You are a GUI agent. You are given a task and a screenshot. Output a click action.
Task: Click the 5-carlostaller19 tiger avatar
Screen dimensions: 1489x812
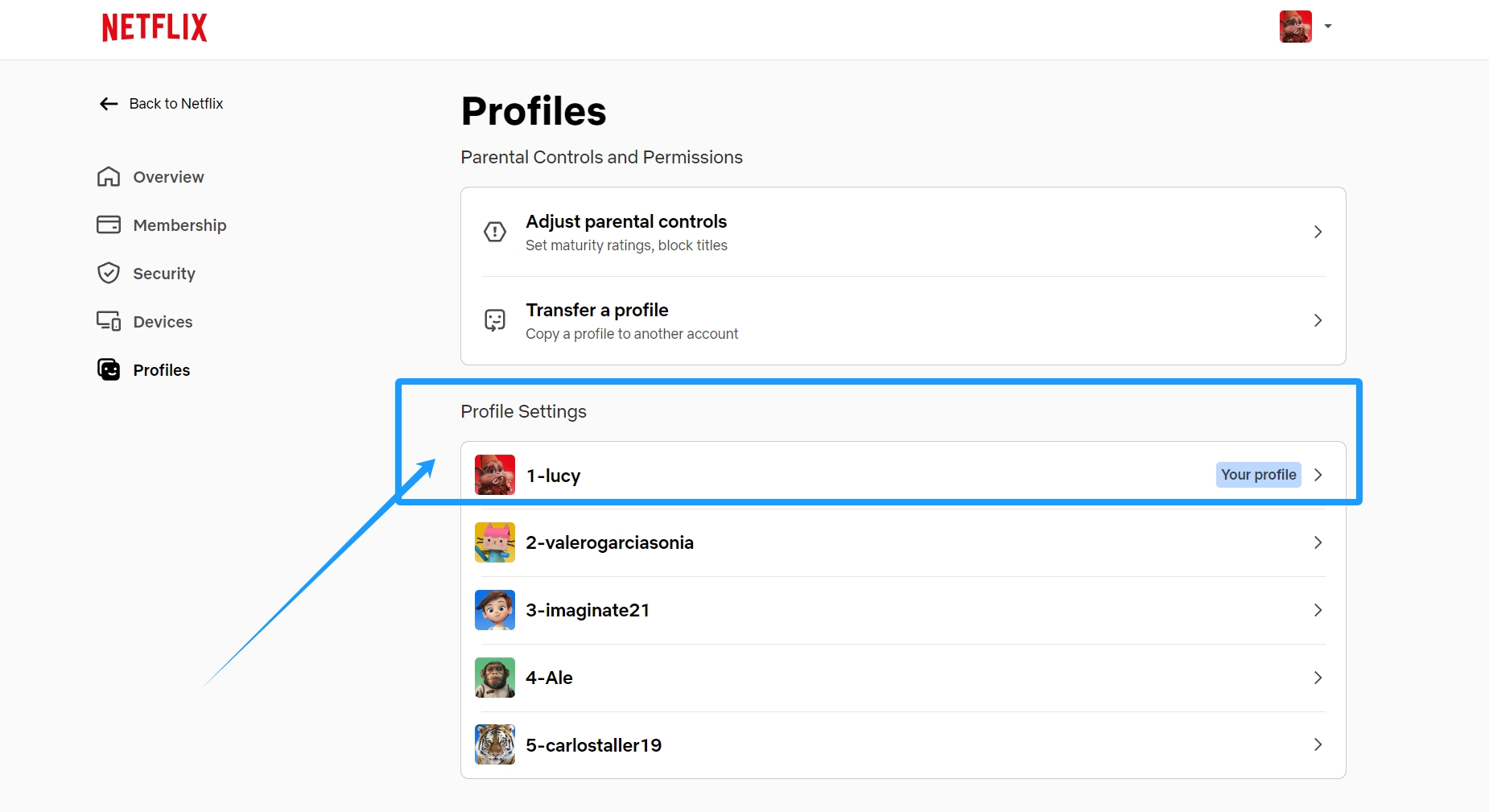click(495, 744)
